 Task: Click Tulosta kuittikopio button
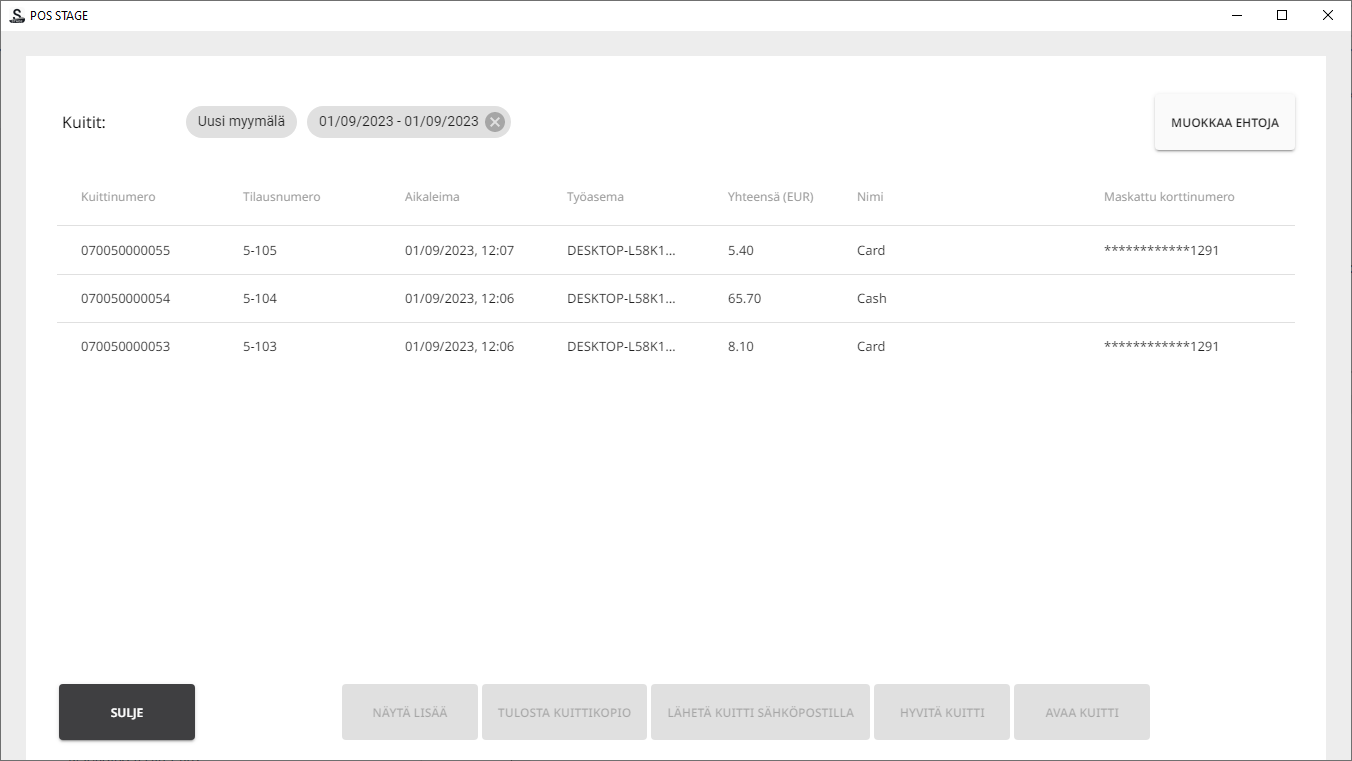564,713
